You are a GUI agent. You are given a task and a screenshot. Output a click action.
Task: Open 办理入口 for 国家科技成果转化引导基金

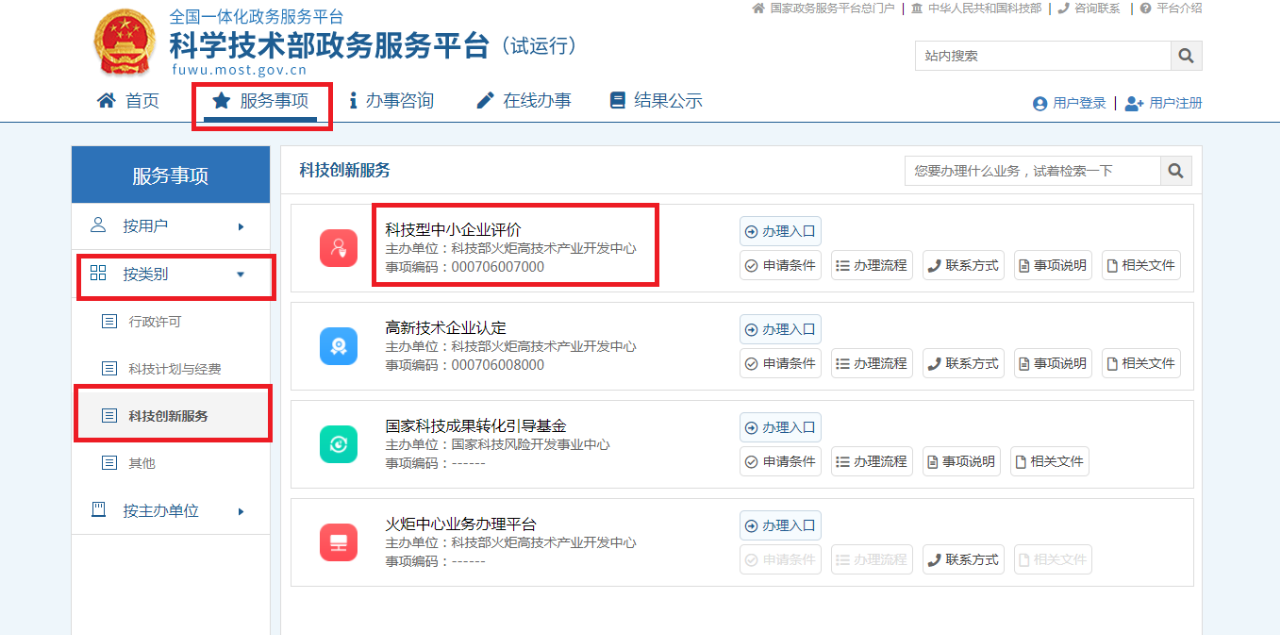tap(780, 427)
